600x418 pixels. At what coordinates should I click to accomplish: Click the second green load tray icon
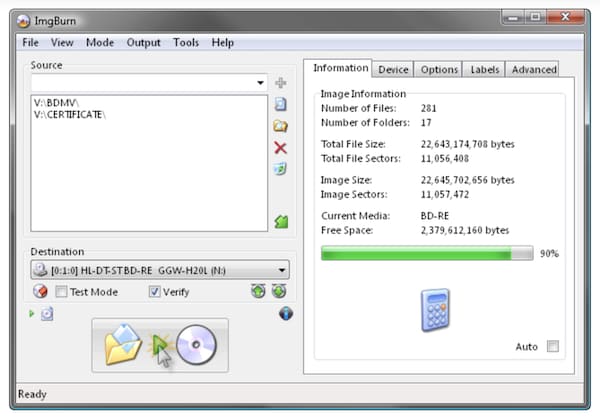tap(279, 291)
